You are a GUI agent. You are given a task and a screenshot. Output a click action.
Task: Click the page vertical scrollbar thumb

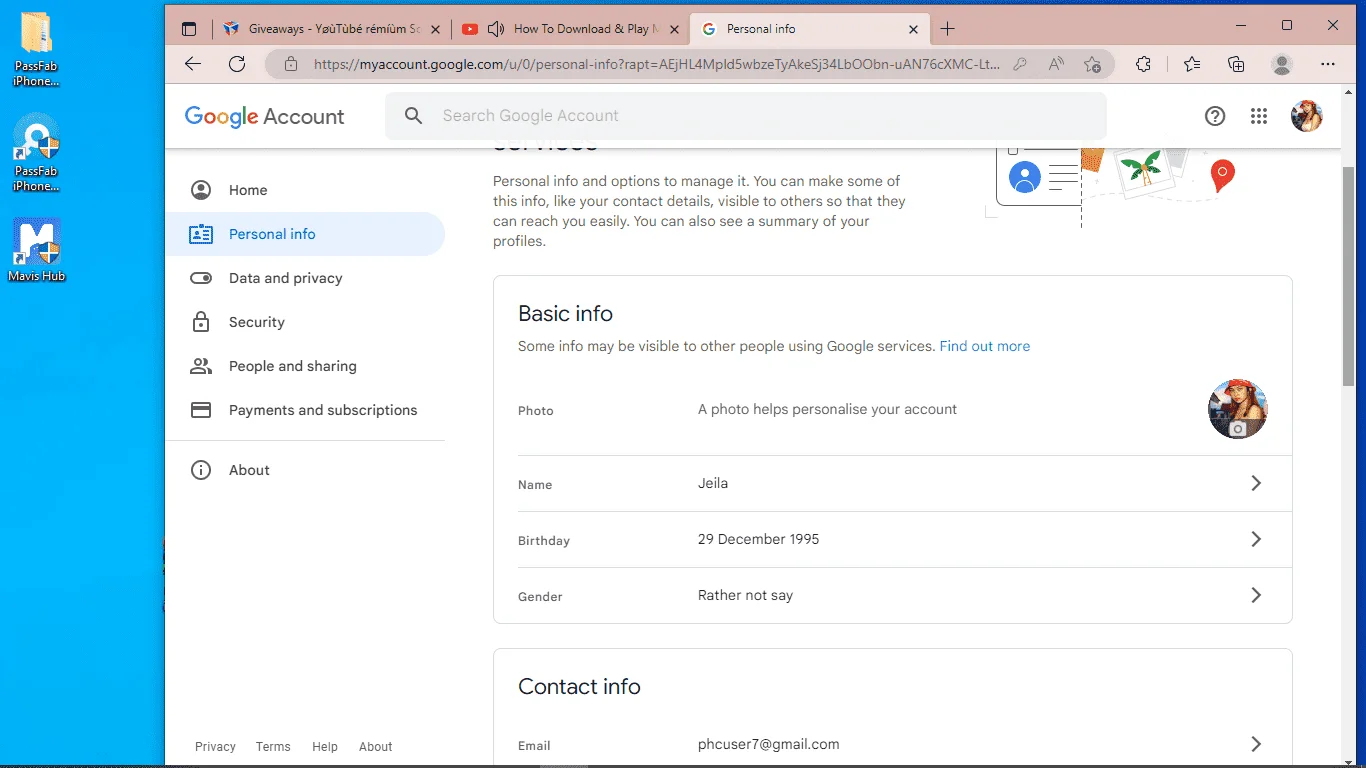1348,275
